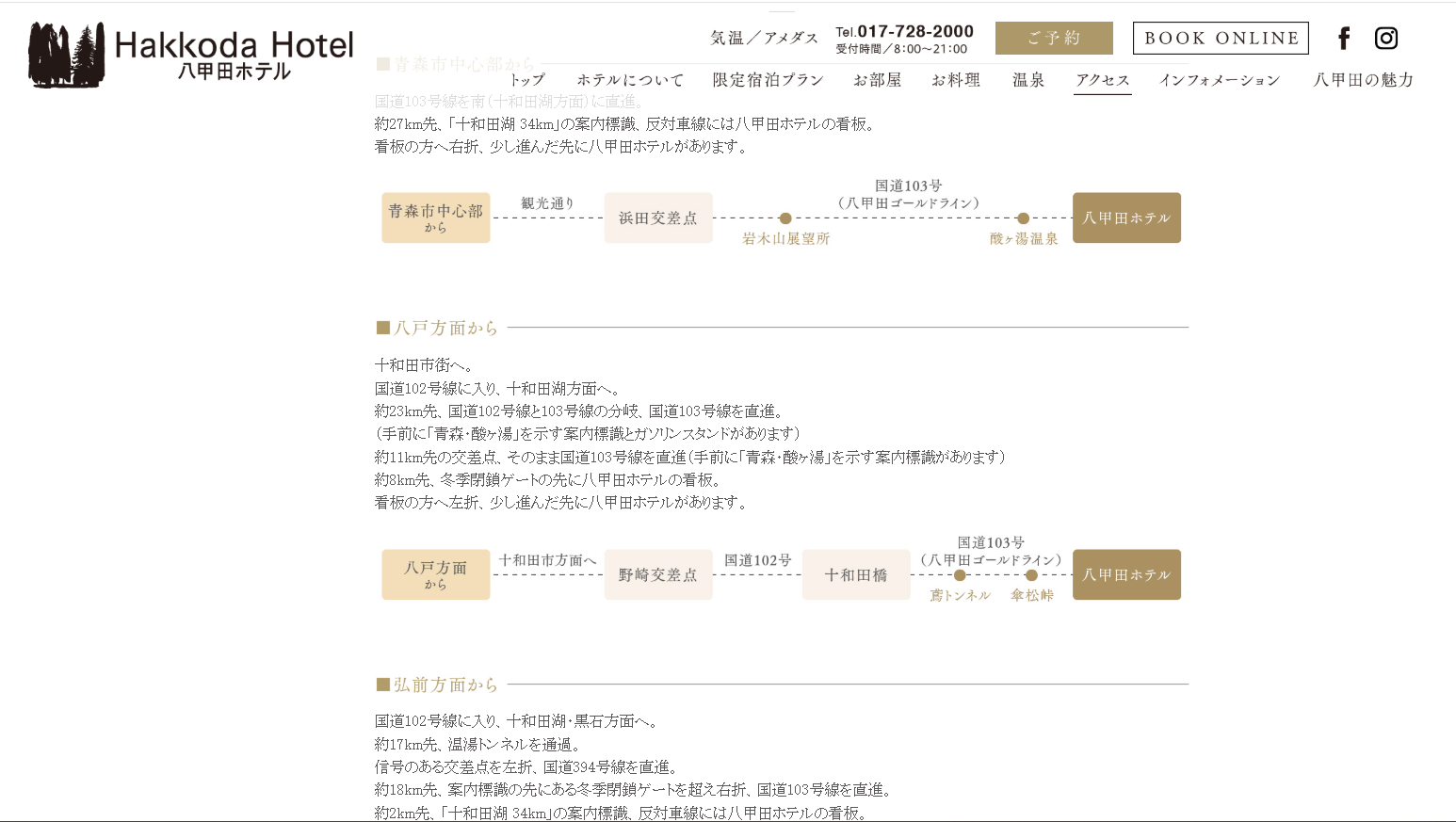Open the Instagram icon link

[x=1385, y=39]
